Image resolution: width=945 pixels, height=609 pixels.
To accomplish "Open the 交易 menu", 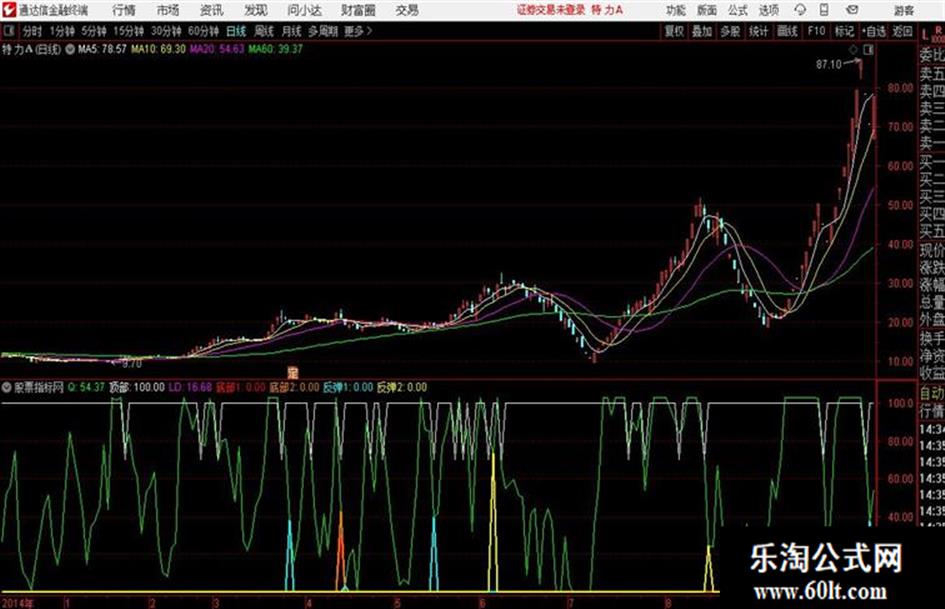I will pyautogui.click(x=407, y=10).
